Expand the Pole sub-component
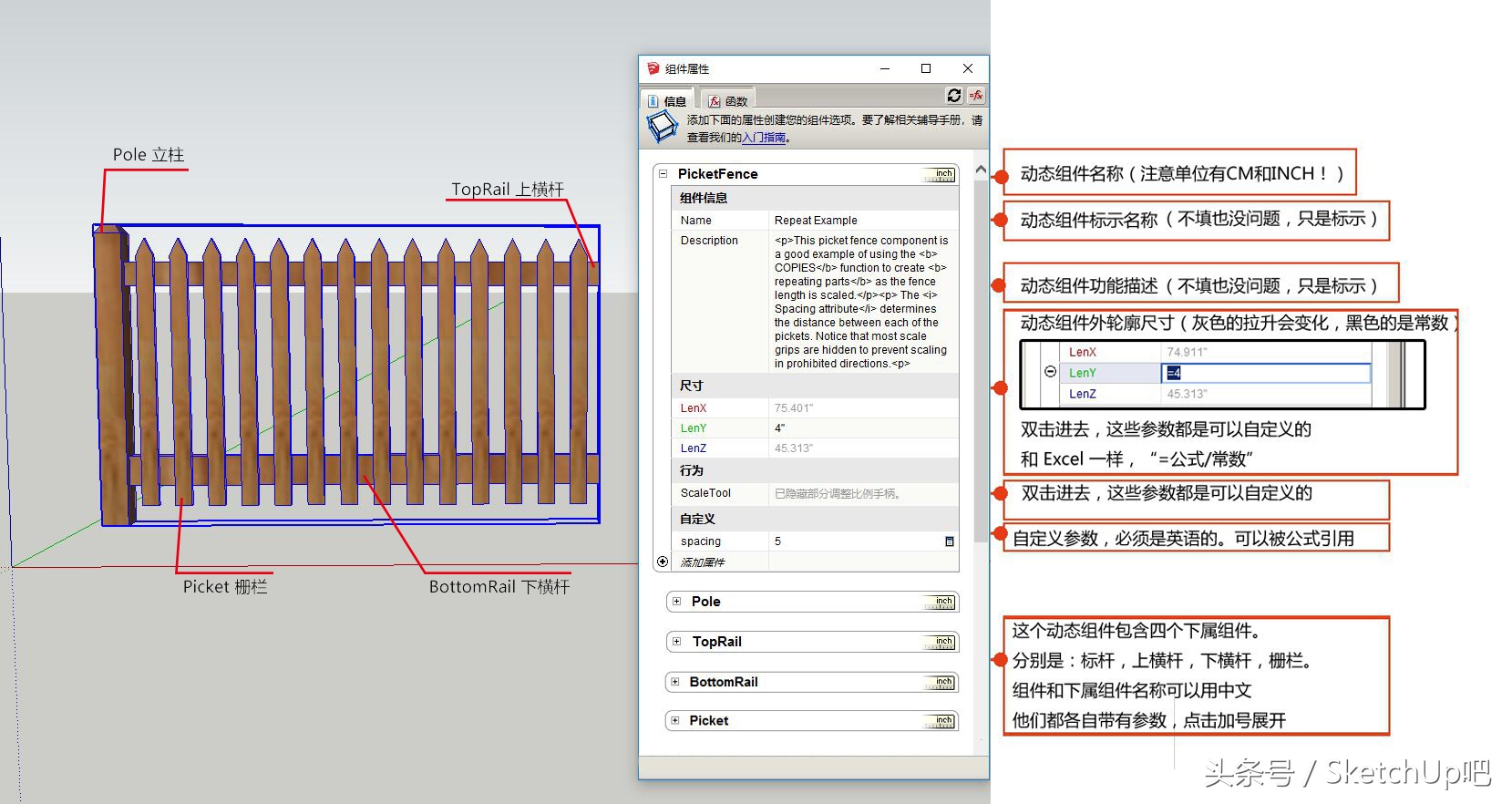Screen dimensions: 1512x804 [x=676, y=602]
